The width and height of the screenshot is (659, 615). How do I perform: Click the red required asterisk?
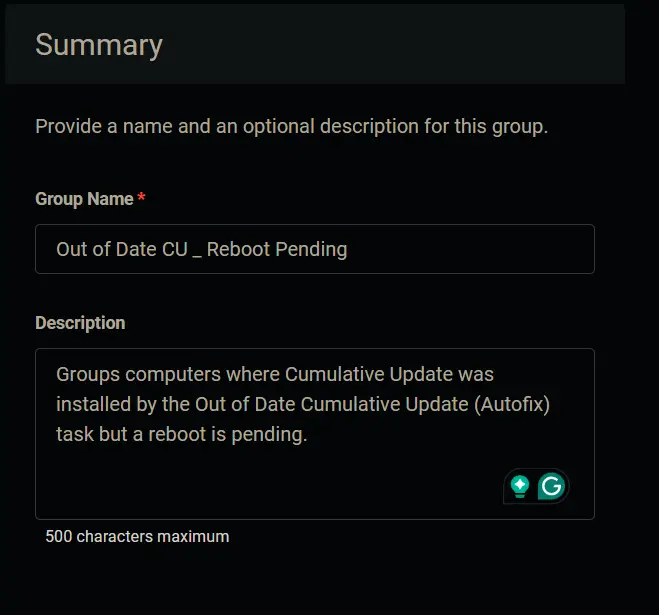142,196
